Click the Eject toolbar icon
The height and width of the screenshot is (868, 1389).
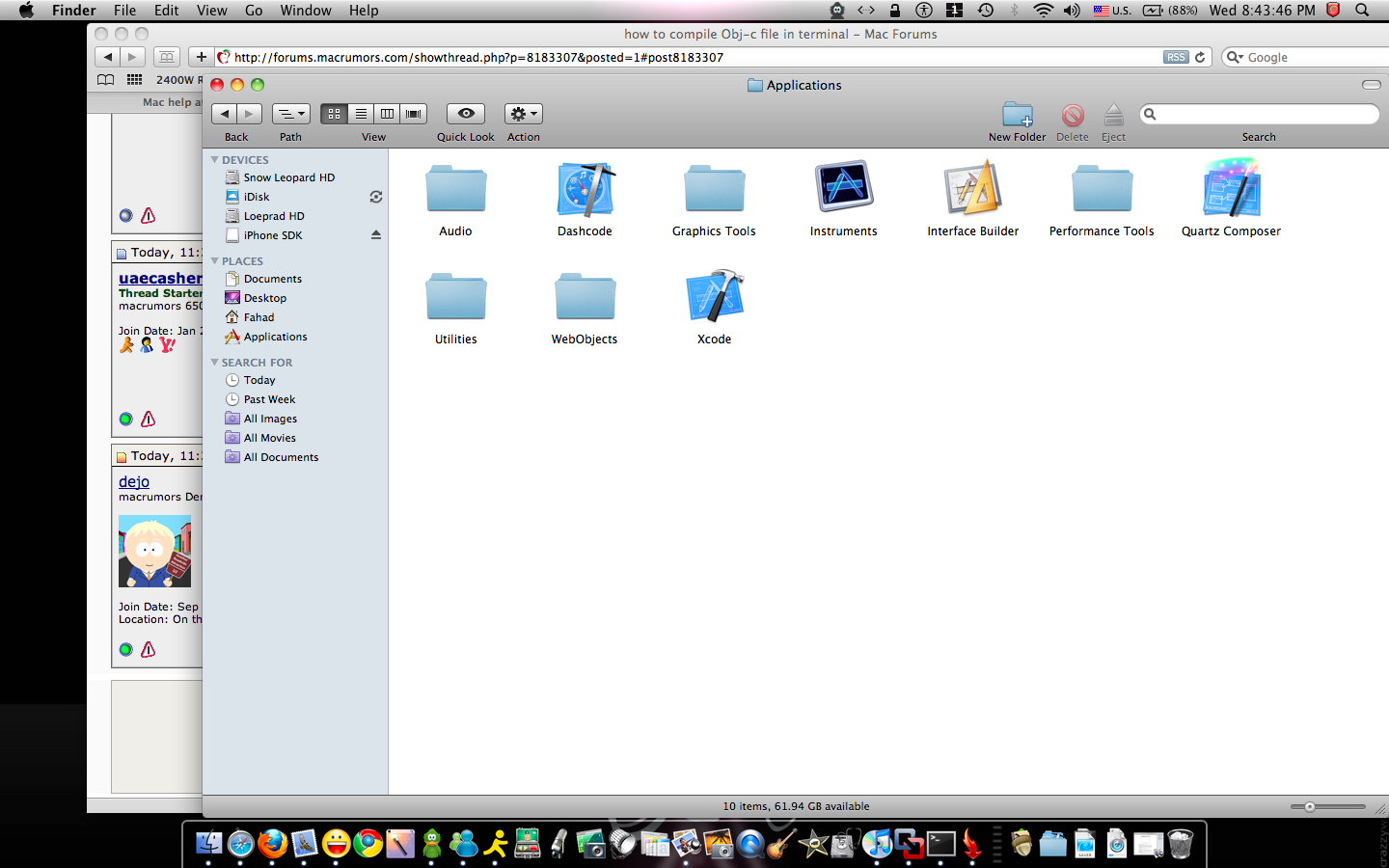coord(1113,116)
